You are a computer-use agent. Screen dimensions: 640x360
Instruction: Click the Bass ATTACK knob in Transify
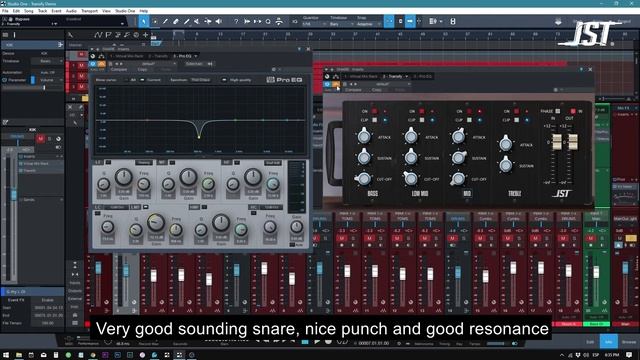(364, 136)
